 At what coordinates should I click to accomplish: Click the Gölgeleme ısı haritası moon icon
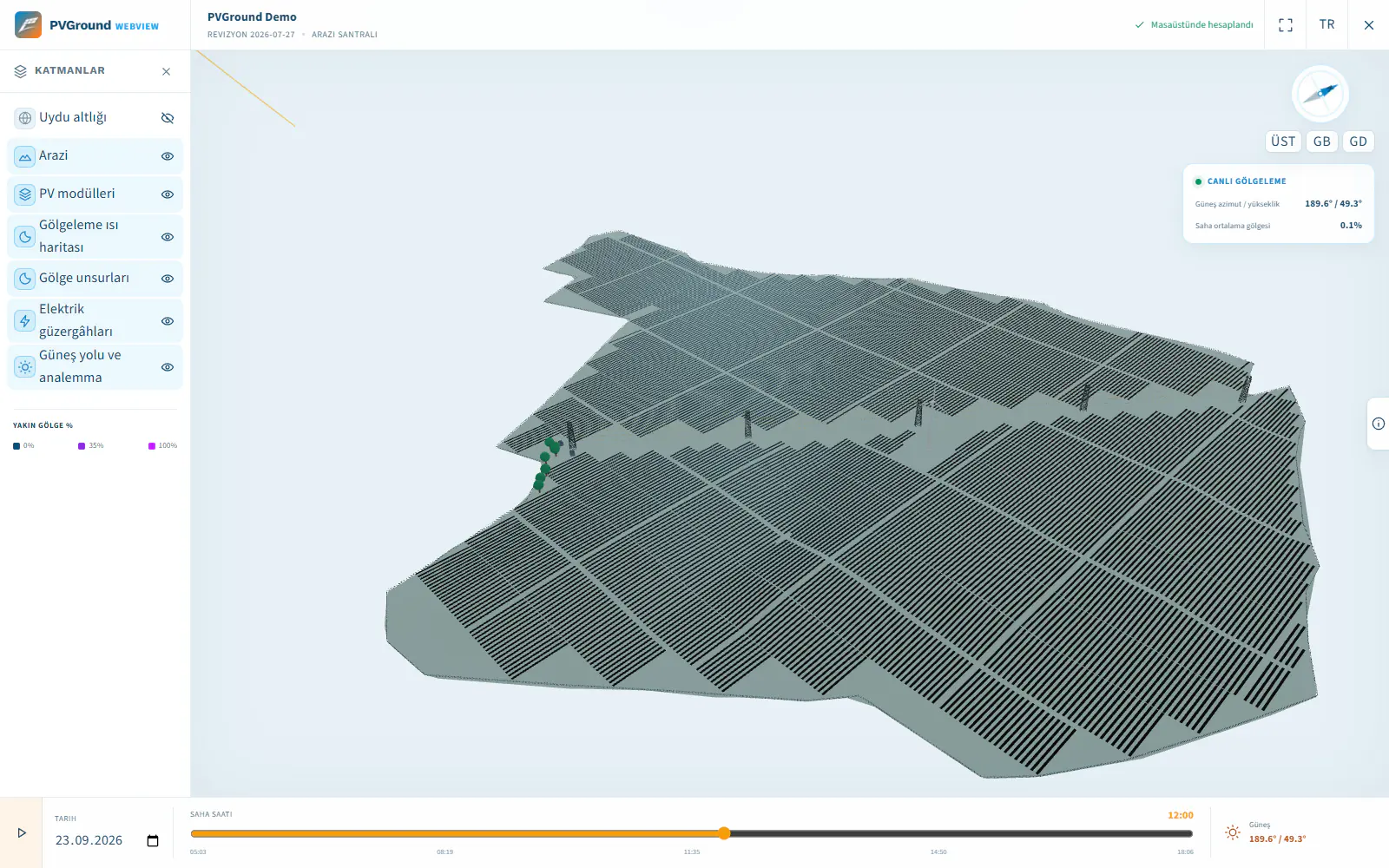pyautogui.click(x=25, y=237)
